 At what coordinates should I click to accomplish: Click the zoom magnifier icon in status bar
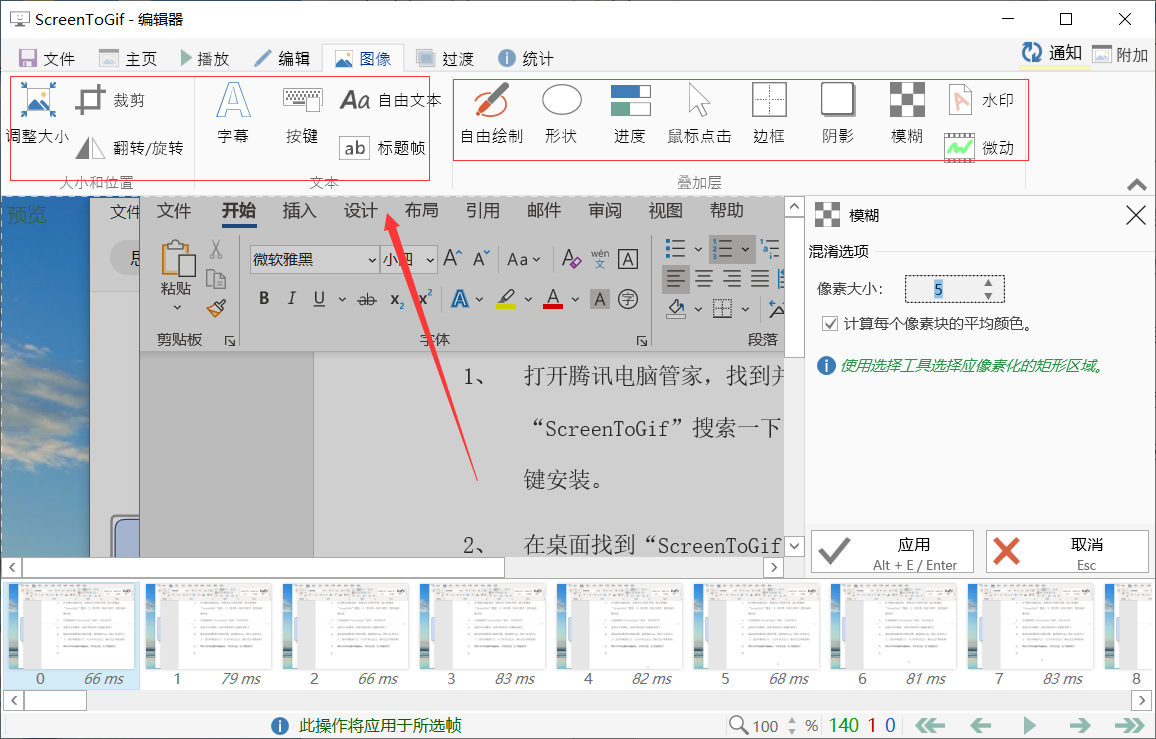coord(738,725)
